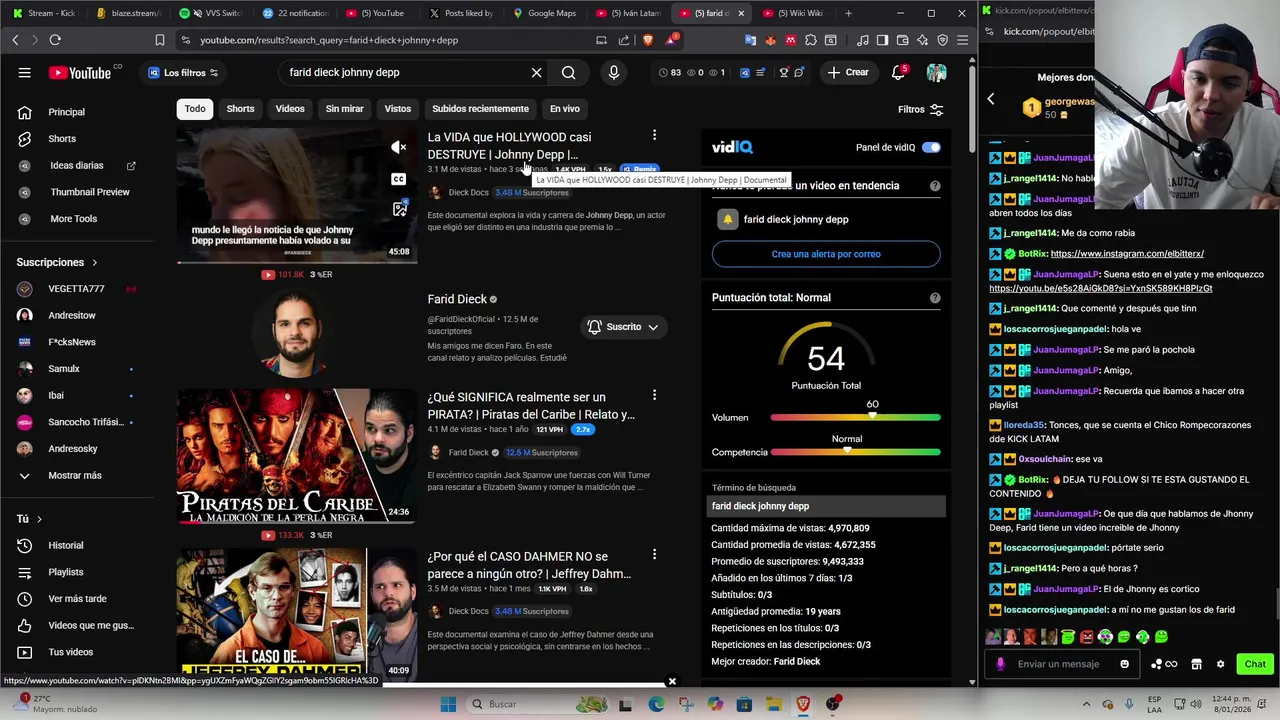Open options menu for Piratas del Caribe video

pyautogui.click(x=654, y=395)
